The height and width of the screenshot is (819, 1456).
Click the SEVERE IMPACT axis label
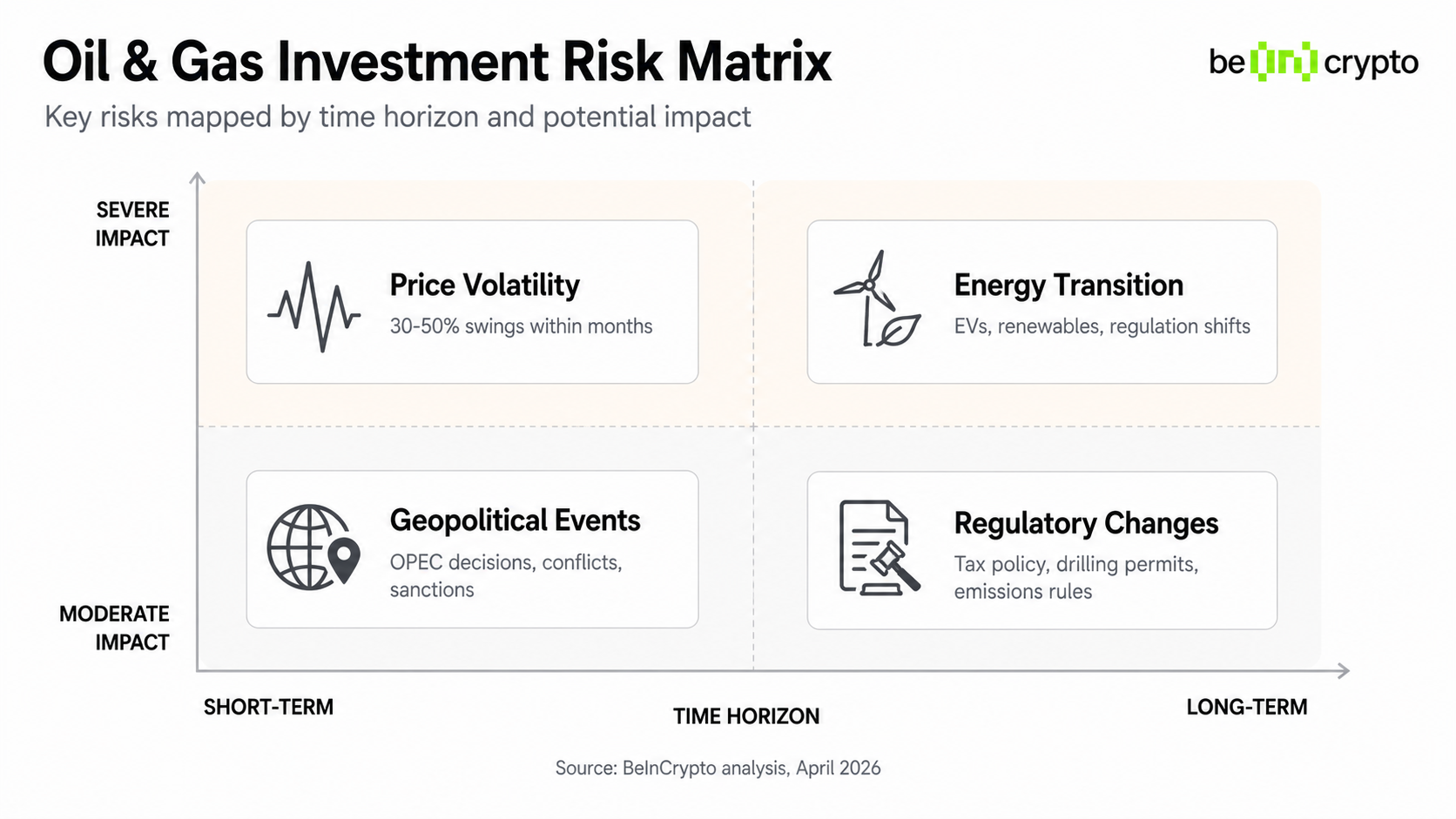pos(132,224)
